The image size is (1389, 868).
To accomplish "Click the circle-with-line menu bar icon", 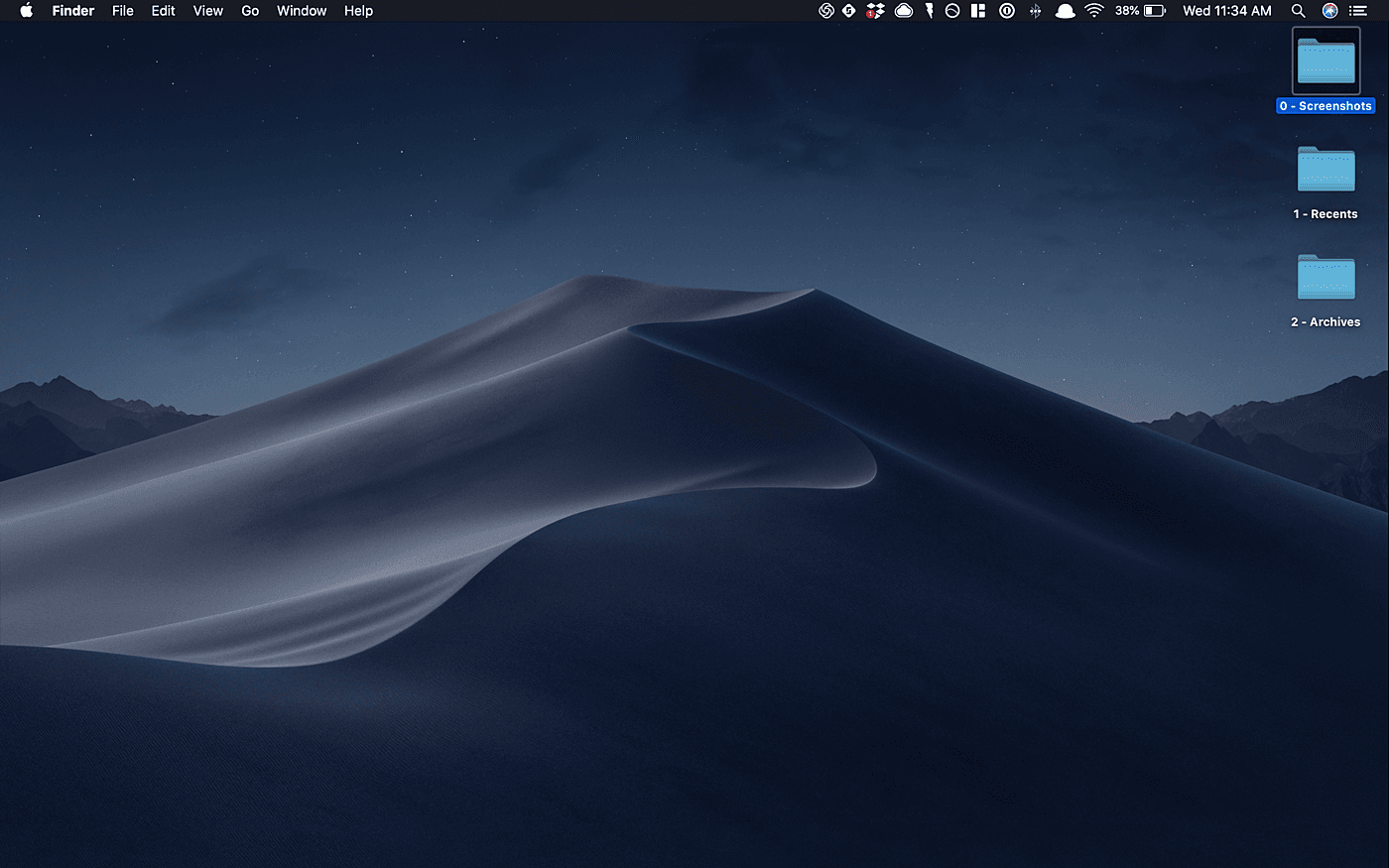I will [x=952, y=11].
